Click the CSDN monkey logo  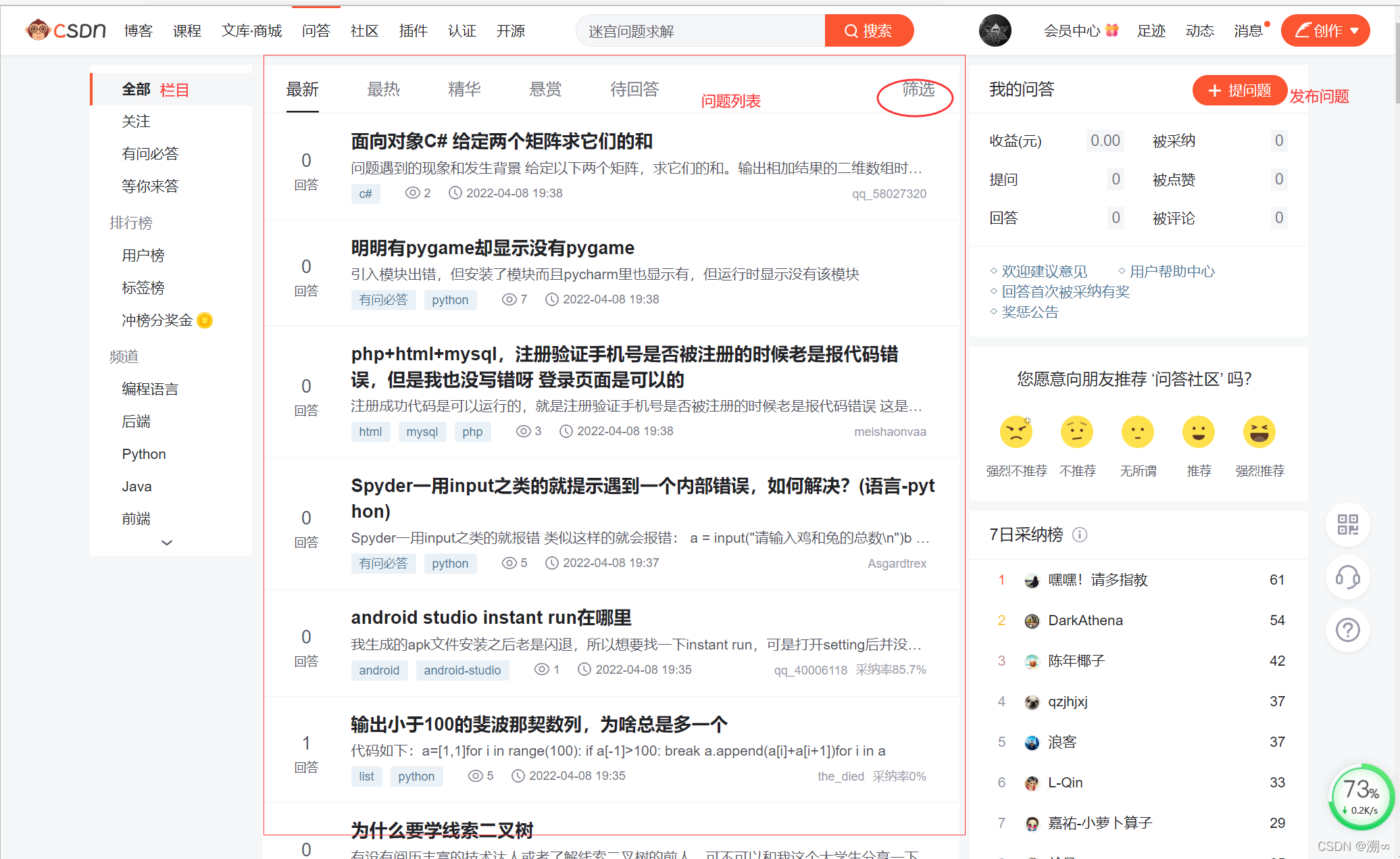tap(39, 30)
